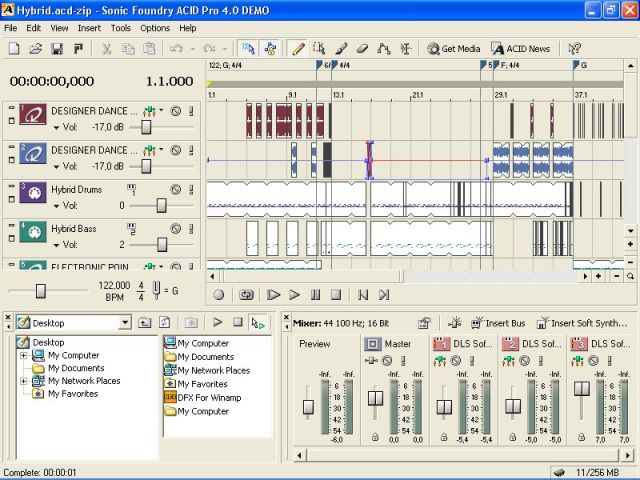The image size is (640, 480).
Task: Open Vol fader type dropdown on Hybrid Drums
Action: pyautogui.click(x=56, y=206)
